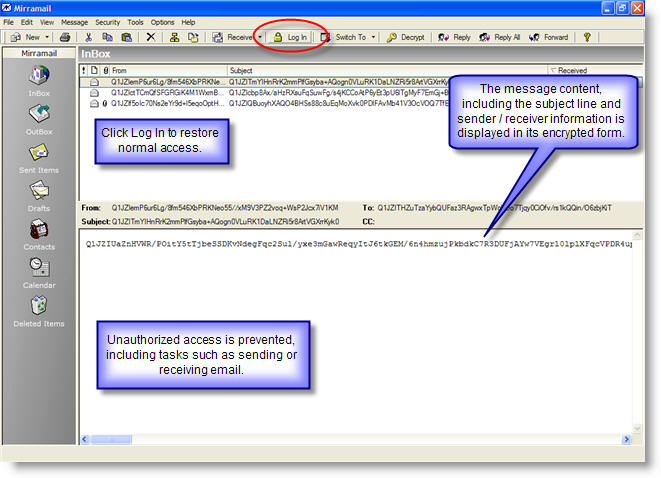The image size is (661, 478).
Task: Open the File menu
Action: 8,22
